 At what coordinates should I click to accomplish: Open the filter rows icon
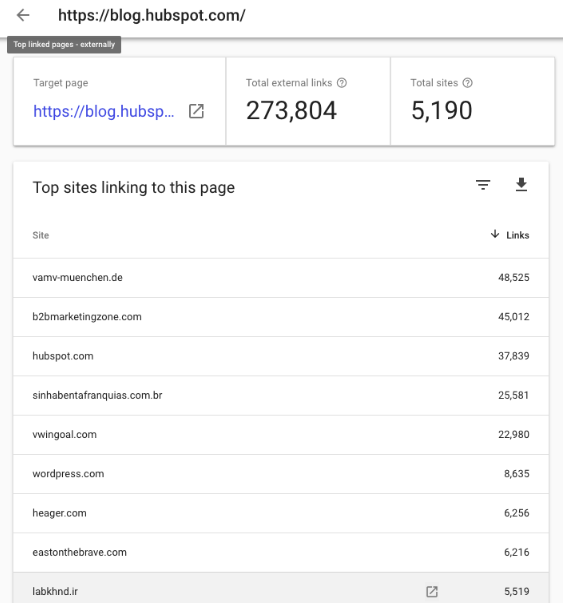click(483, 185)
